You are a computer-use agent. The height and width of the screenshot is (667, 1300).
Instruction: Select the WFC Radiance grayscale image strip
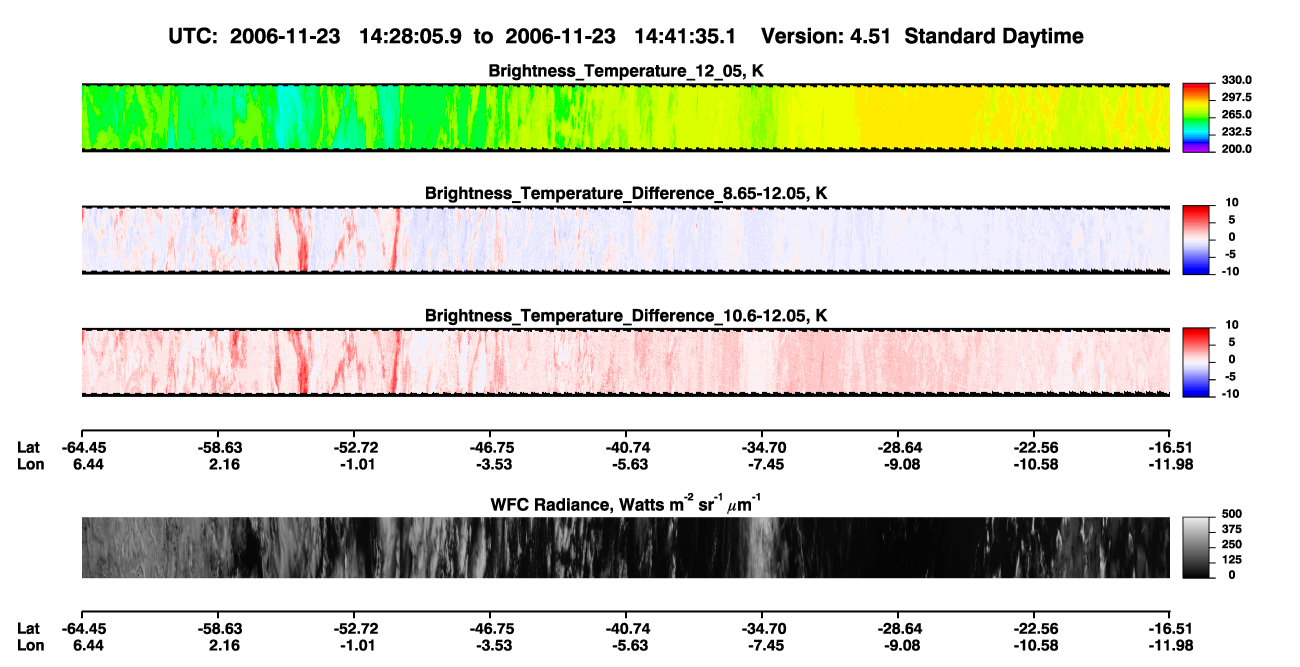click(x=625, y=547)
